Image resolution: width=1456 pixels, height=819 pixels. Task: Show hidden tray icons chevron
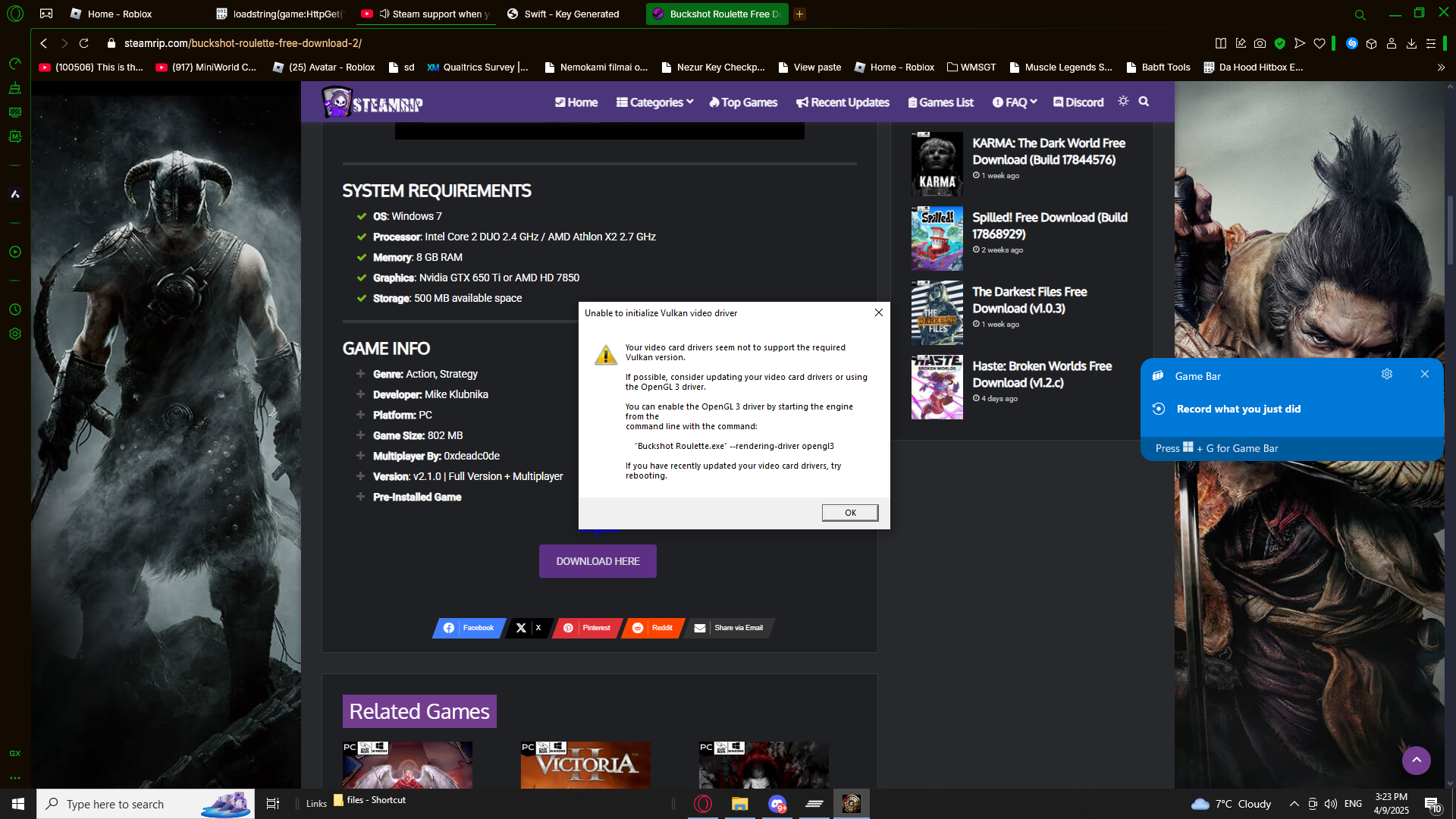pos(1294,804)
